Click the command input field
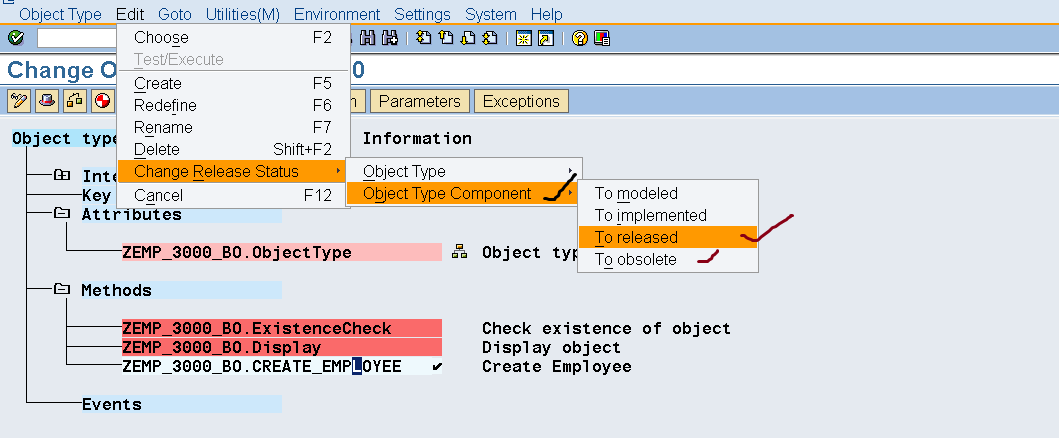1059x438 pixels. [x=76, y=38]
